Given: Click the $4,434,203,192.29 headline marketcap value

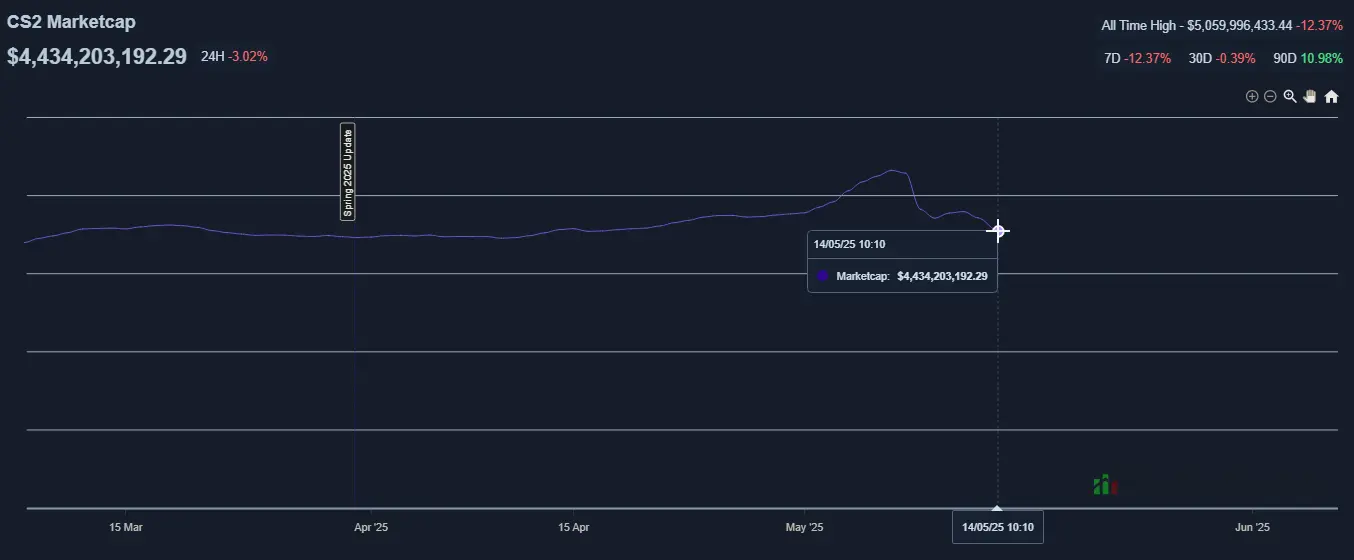Looking at the screenshot, I should pyautogui.click(x=97, y=56).
